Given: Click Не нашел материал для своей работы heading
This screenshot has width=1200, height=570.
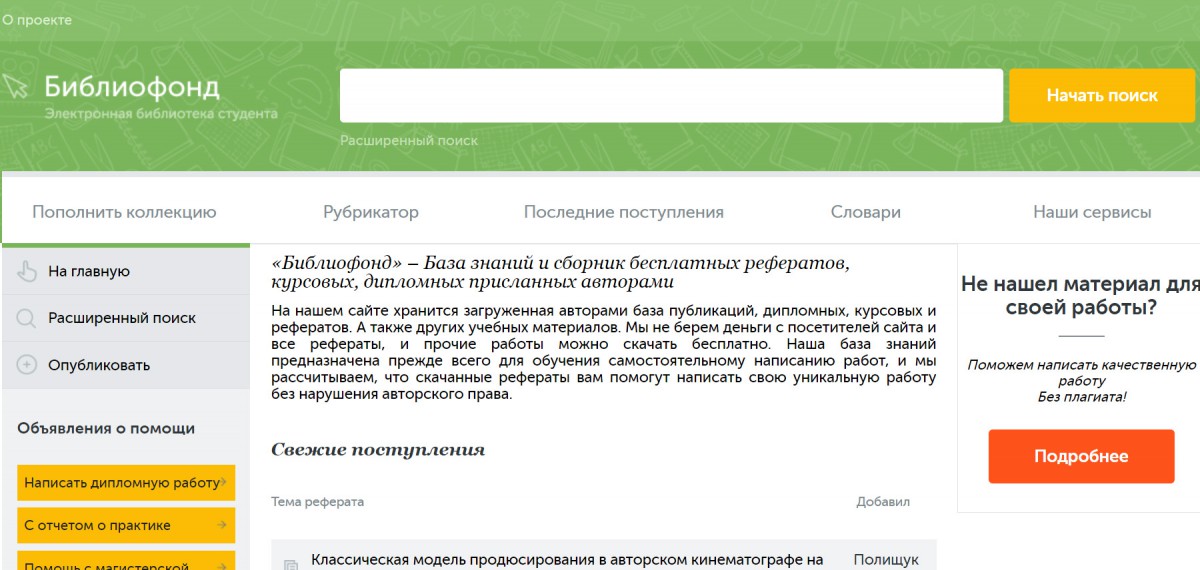Looking at the screenshot, I should (x=1080, y=296).
